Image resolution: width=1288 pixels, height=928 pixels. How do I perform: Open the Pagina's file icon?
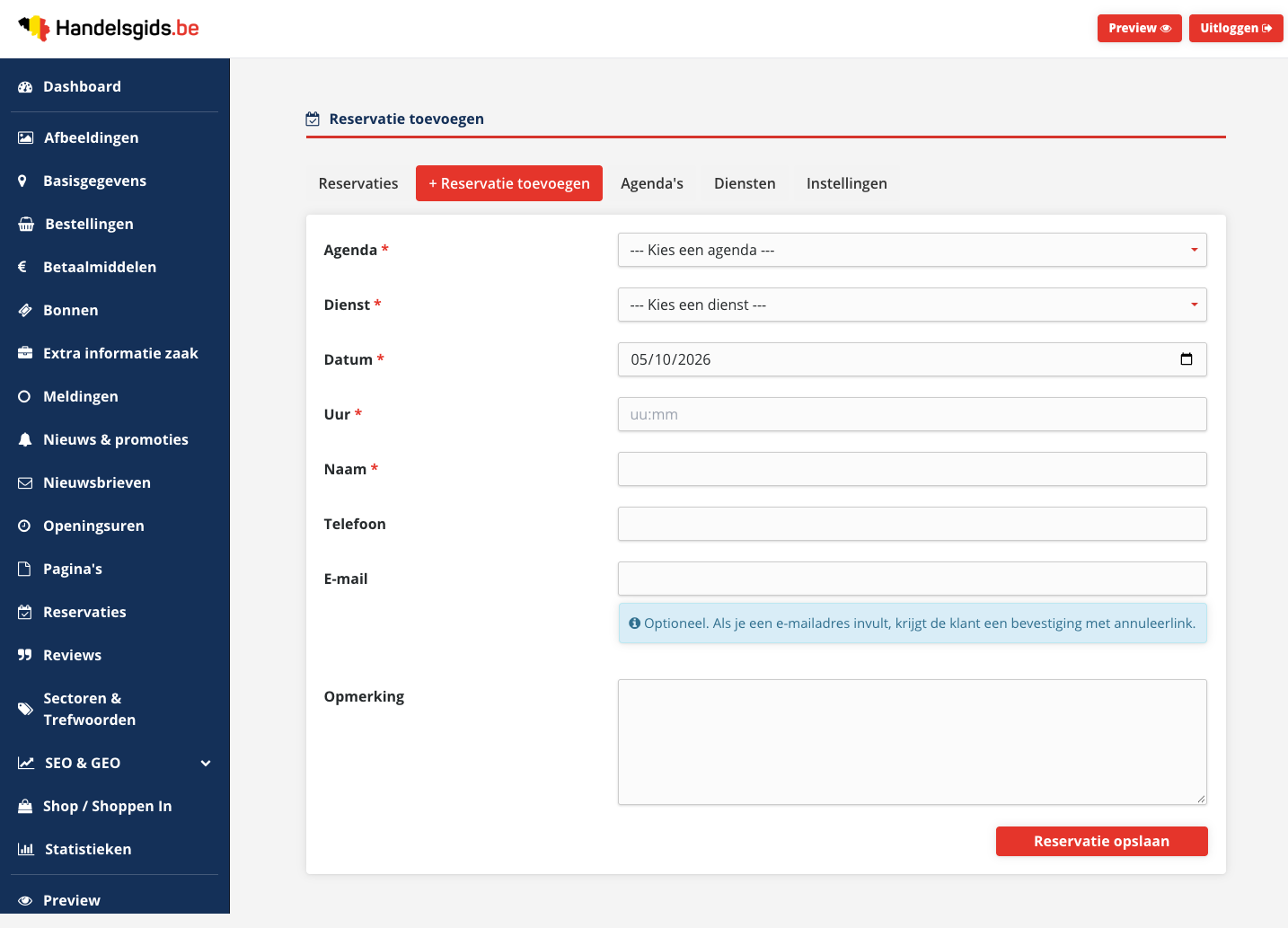point(24,569)
